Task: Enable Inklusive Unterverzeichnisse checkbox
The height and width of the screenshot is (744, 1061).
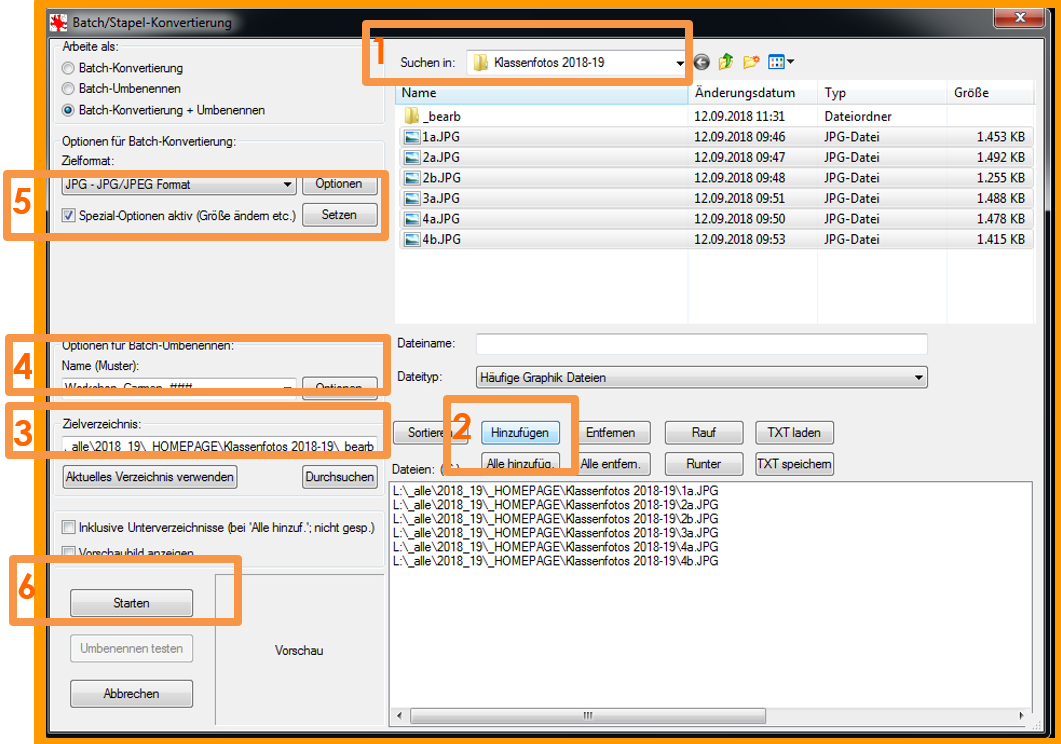Action: click(x=68, y=527)
